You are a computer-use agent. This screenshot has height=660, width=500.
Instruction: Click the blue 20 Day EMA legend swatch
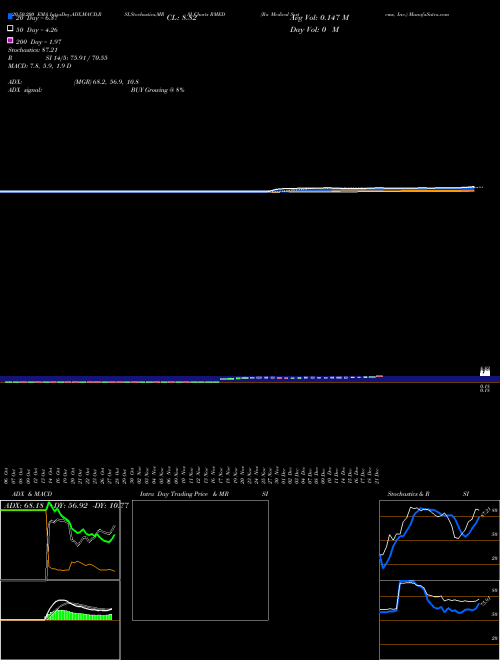(11, 17)
